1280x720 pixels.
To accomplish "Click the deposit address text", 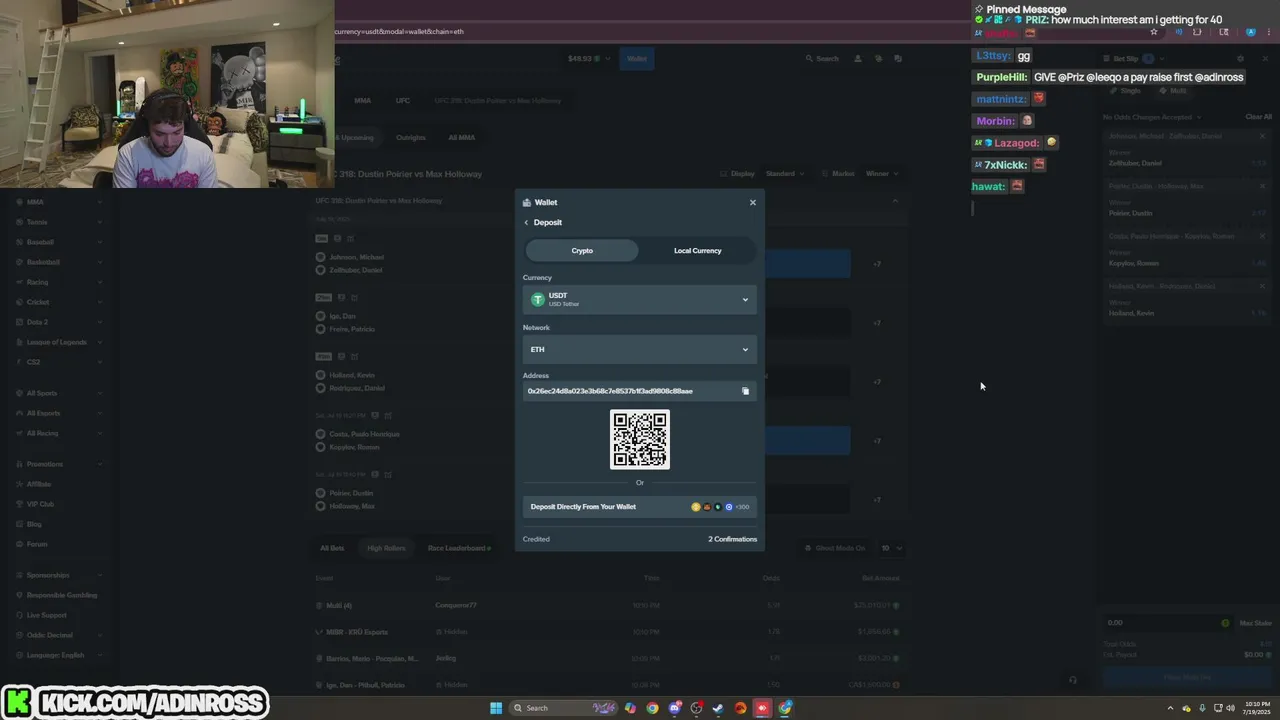I will point(610,391).
